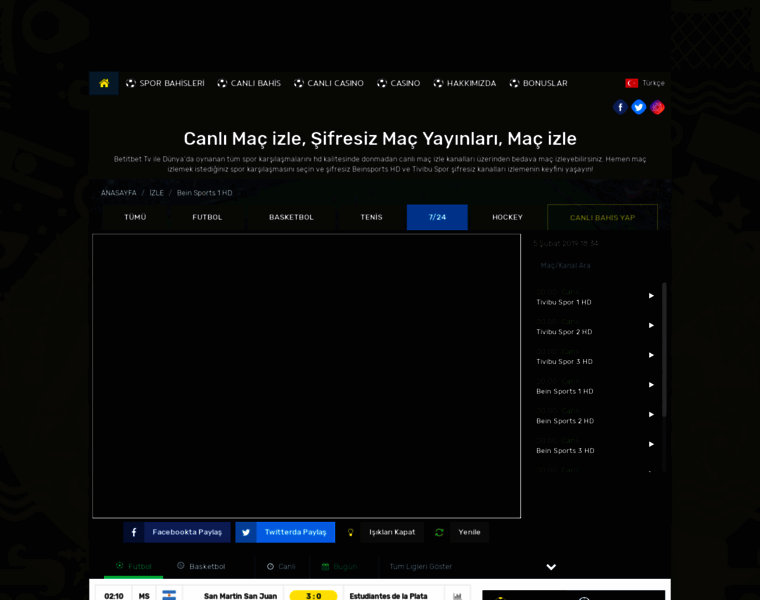Click the CANLI BAHİS YAP button
760x600 pixels.
pyautogui.click(x=602, y=218)
